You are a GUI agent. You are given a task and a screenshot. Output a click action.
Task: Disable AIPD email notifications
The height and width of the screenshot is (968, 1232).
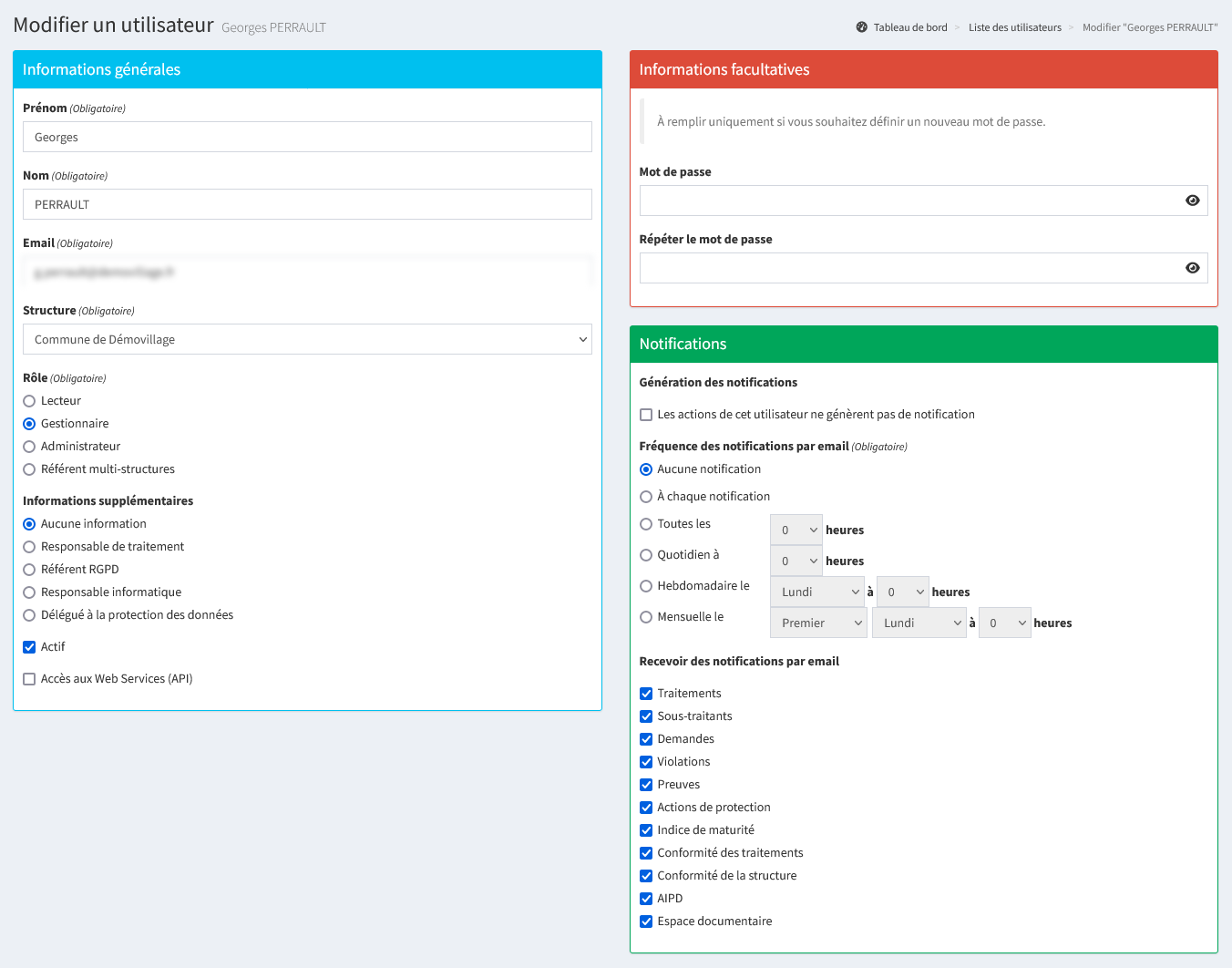(646, 899)
